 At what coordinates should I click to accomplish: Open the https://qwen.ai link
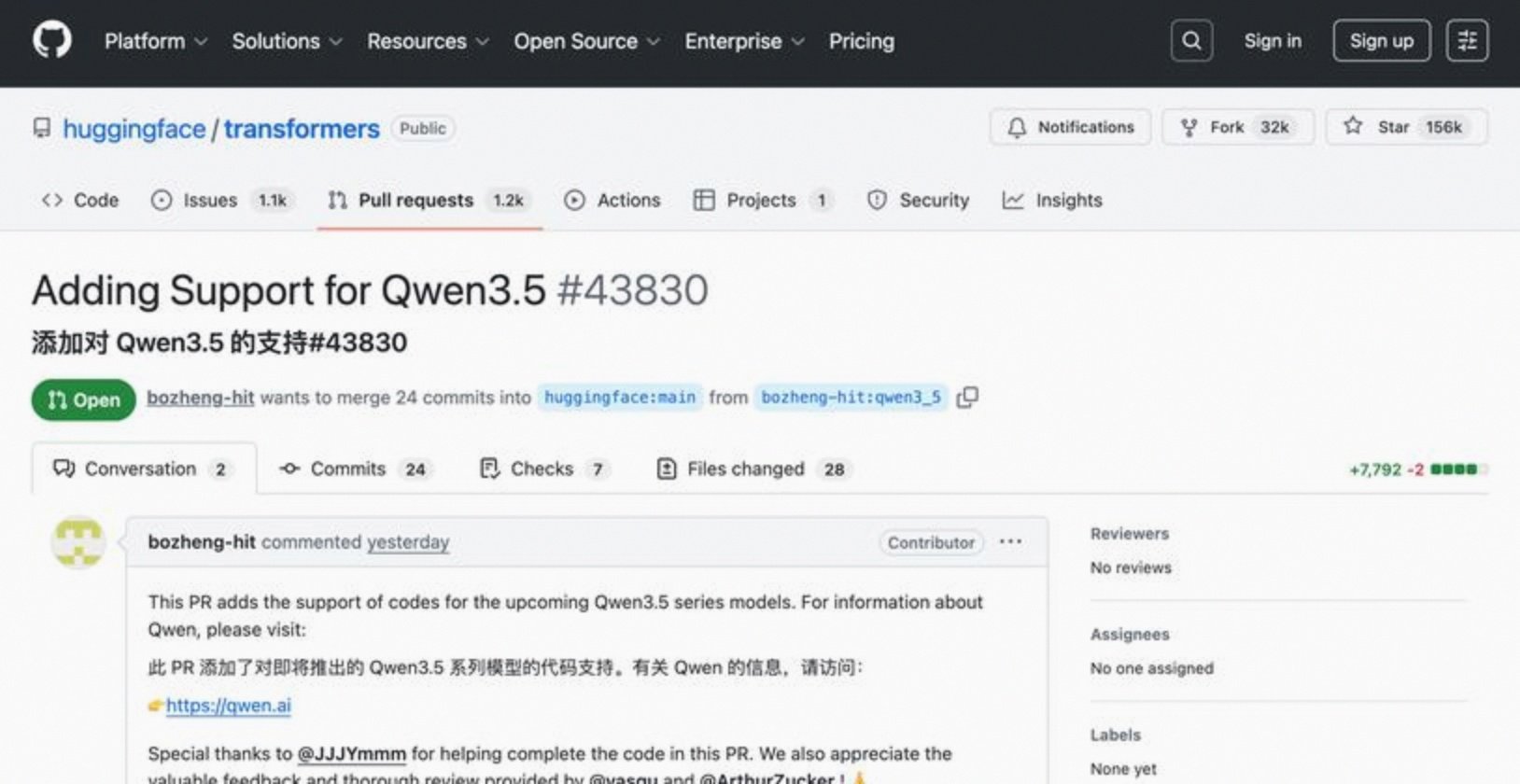pos(229,706)
